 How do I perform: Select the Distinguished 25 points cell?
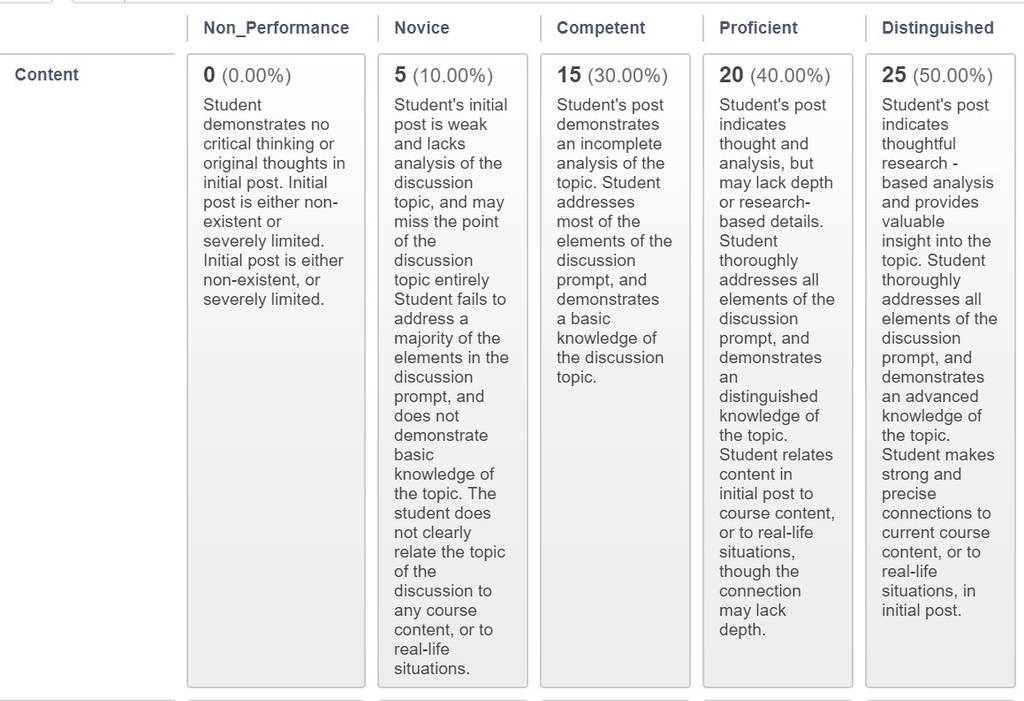pyautogui.click(x=940, y=370)
